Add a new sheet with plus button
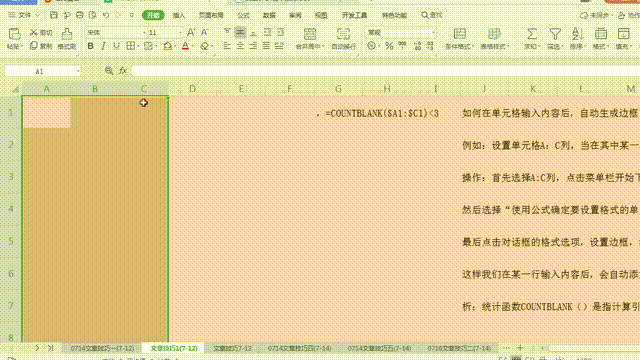This screenshot has height=360, width=640. point(520,348)
